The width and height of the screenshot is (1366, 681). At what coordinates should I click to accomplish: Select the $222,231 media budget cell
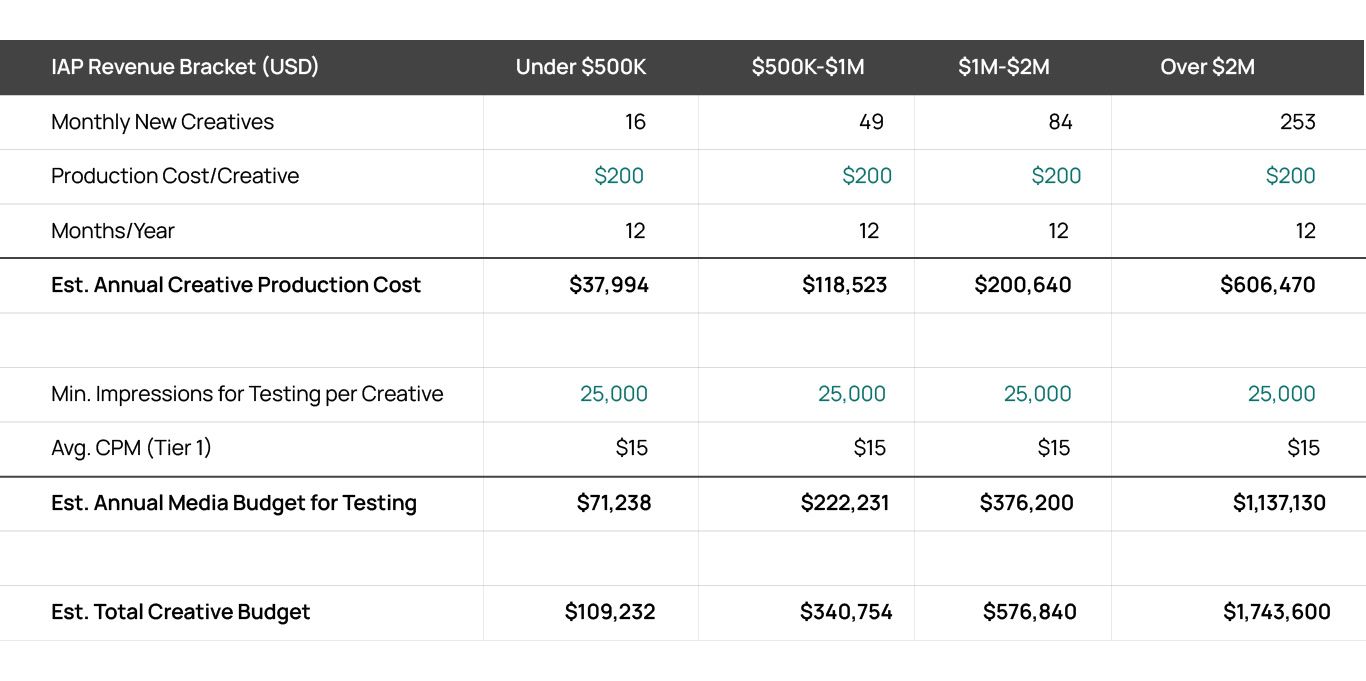tap(846, 503)
